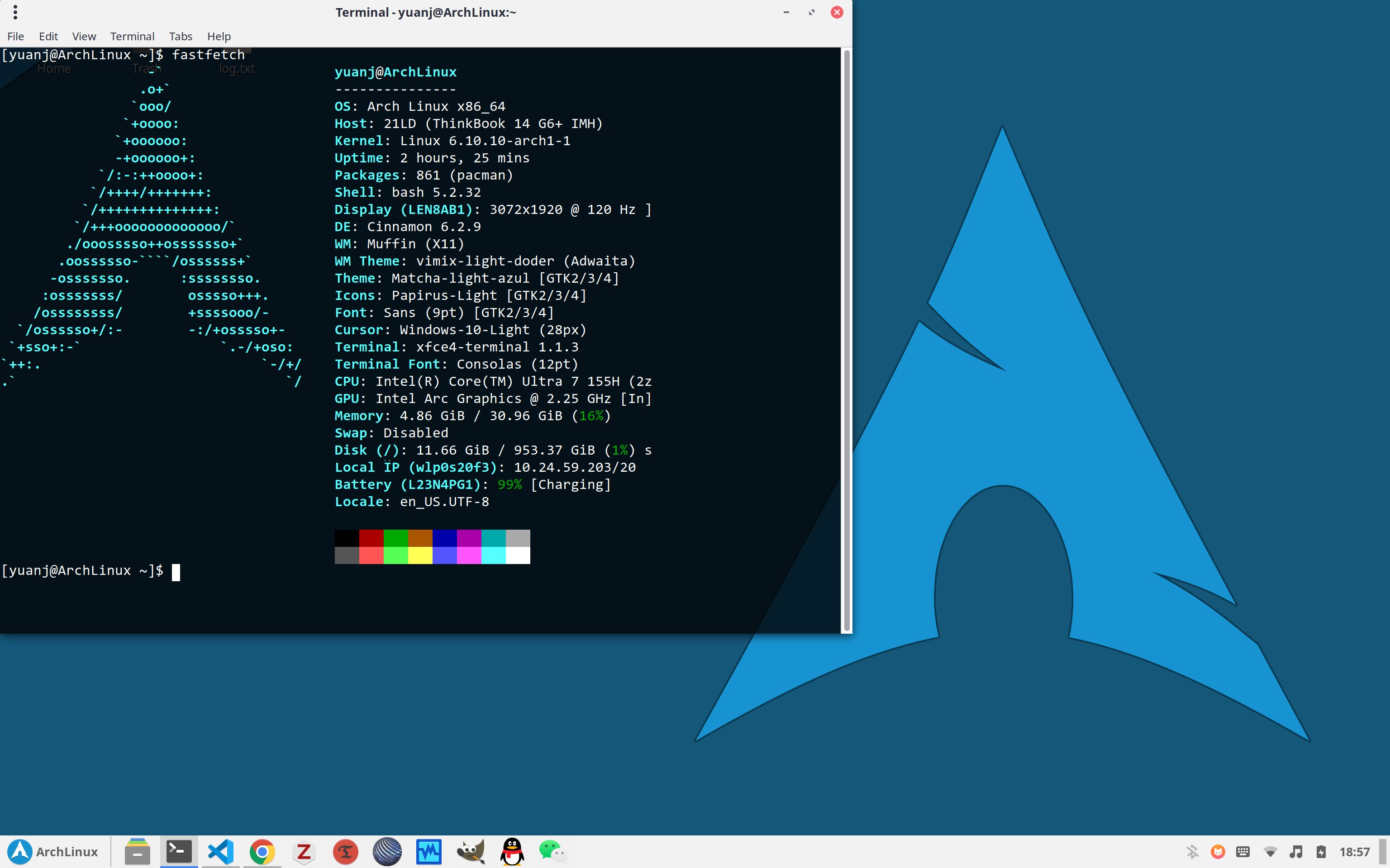The image size is (1390, 868).
Task: Click the '10.24.59.203/20' local IP text
Action: (575, 467)
